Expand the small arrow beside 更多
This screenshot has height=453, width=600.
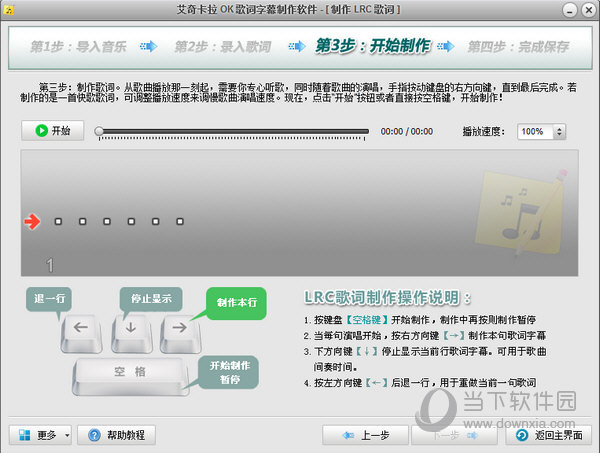(67, 435)
